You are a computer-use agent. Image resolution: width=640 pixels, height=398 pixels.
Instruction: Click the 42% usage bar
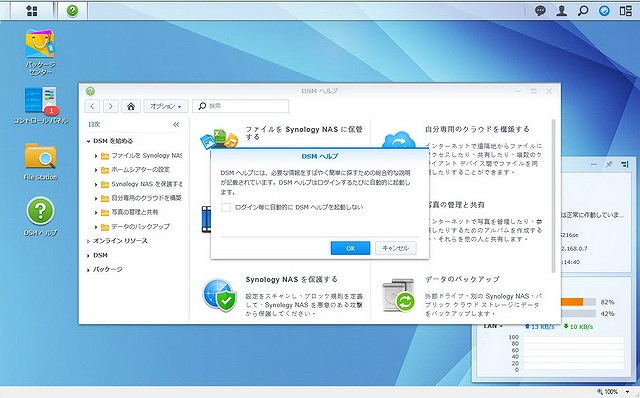[578, 314]
